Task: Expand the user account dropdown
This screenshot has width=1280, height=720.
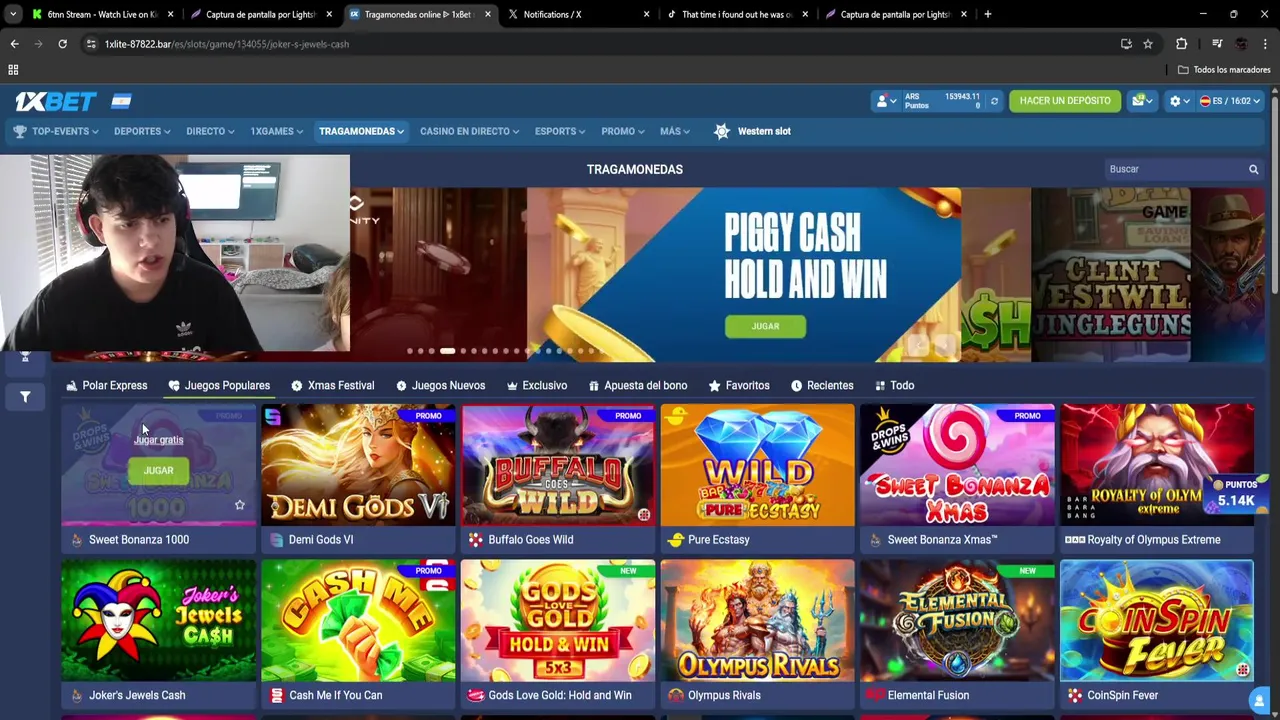Action: coord(886,101)
